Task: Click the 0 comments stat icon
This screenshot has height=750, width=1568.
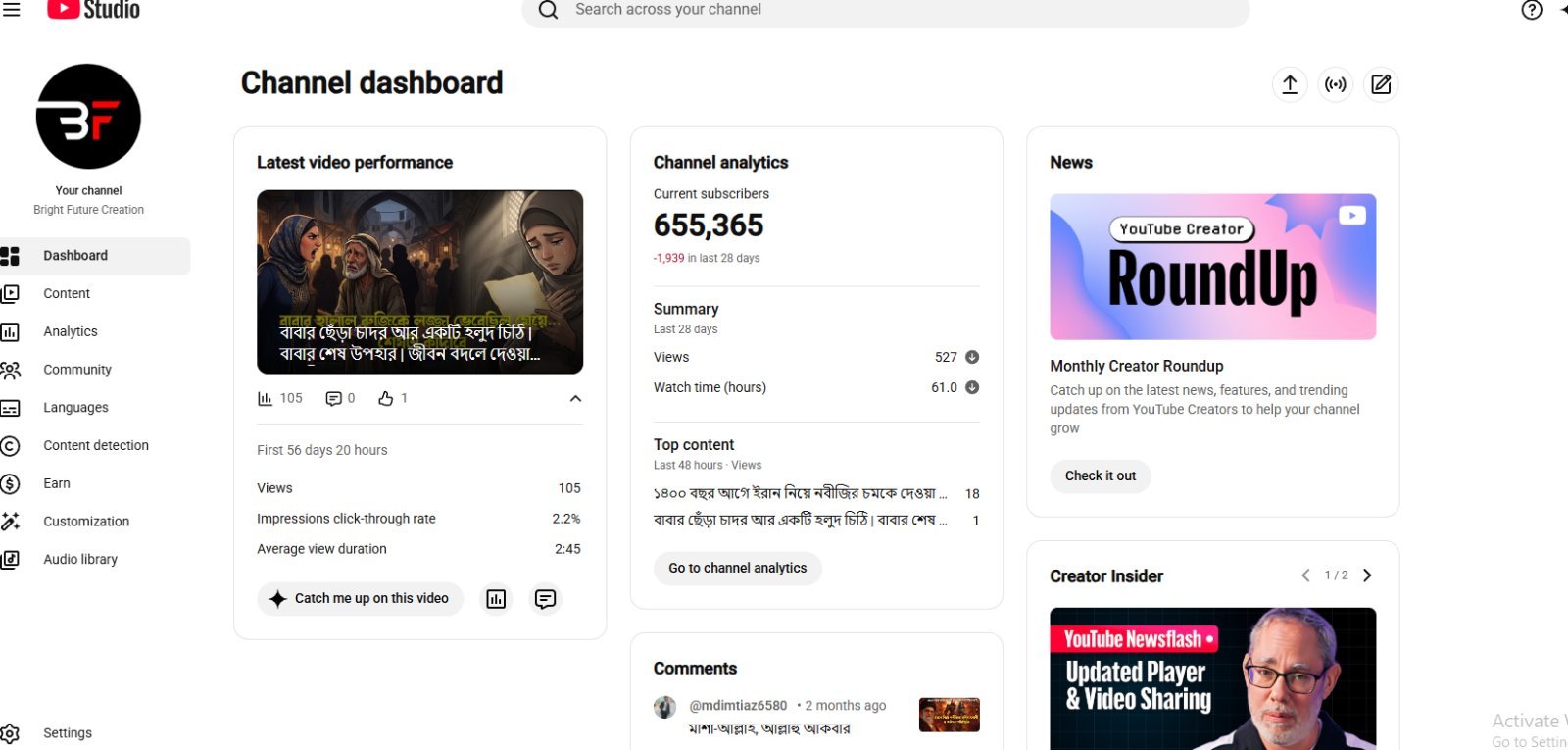Action: [333, 398]
